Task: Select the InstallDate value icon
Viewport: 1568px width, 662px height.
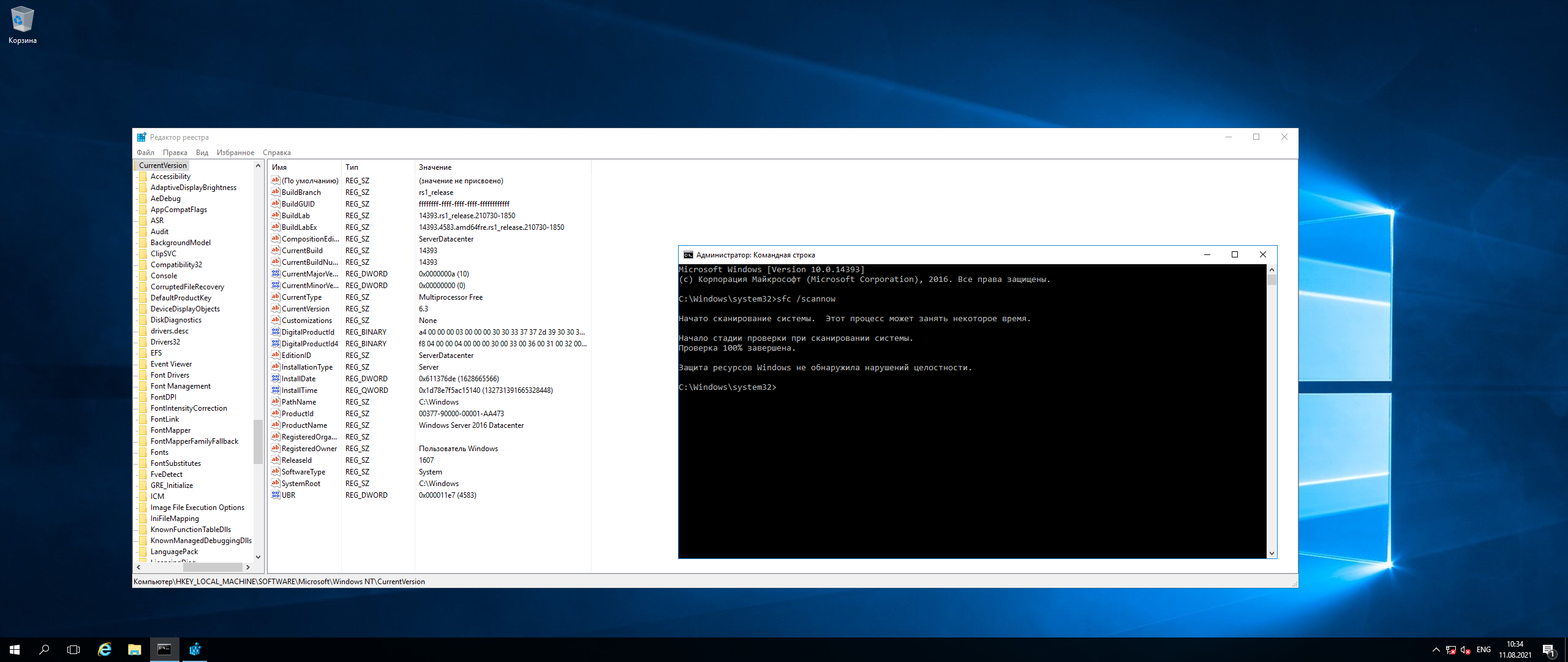Action: pyautogui.click(x=276, y=379)
